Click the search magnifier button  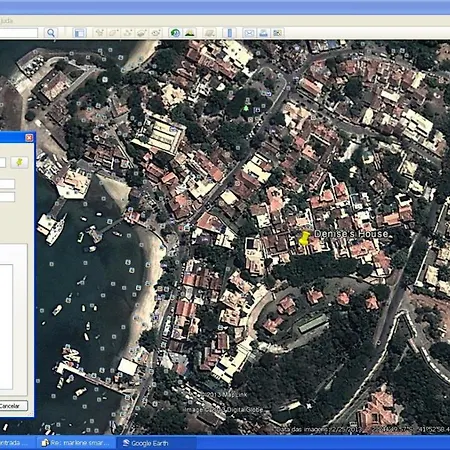click(51, 33)
